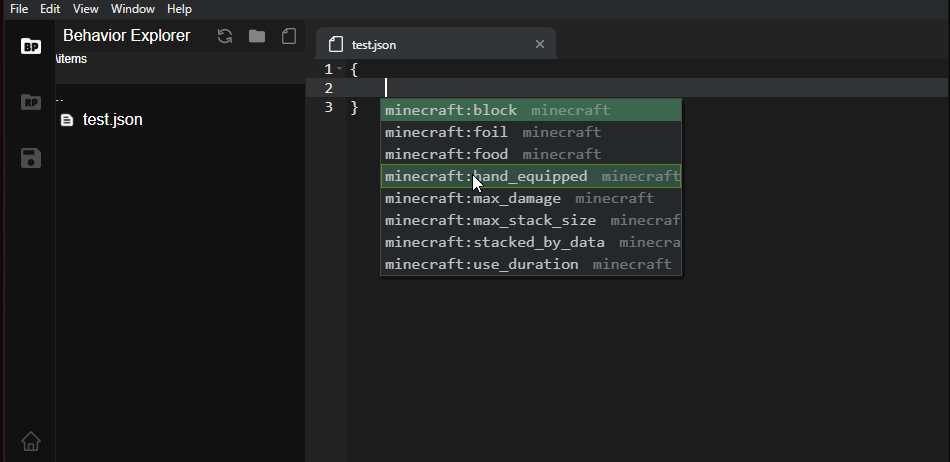Collapse the code fold arrow on line 1
This screenshot has height=462, width=950.
click(340, 69)
